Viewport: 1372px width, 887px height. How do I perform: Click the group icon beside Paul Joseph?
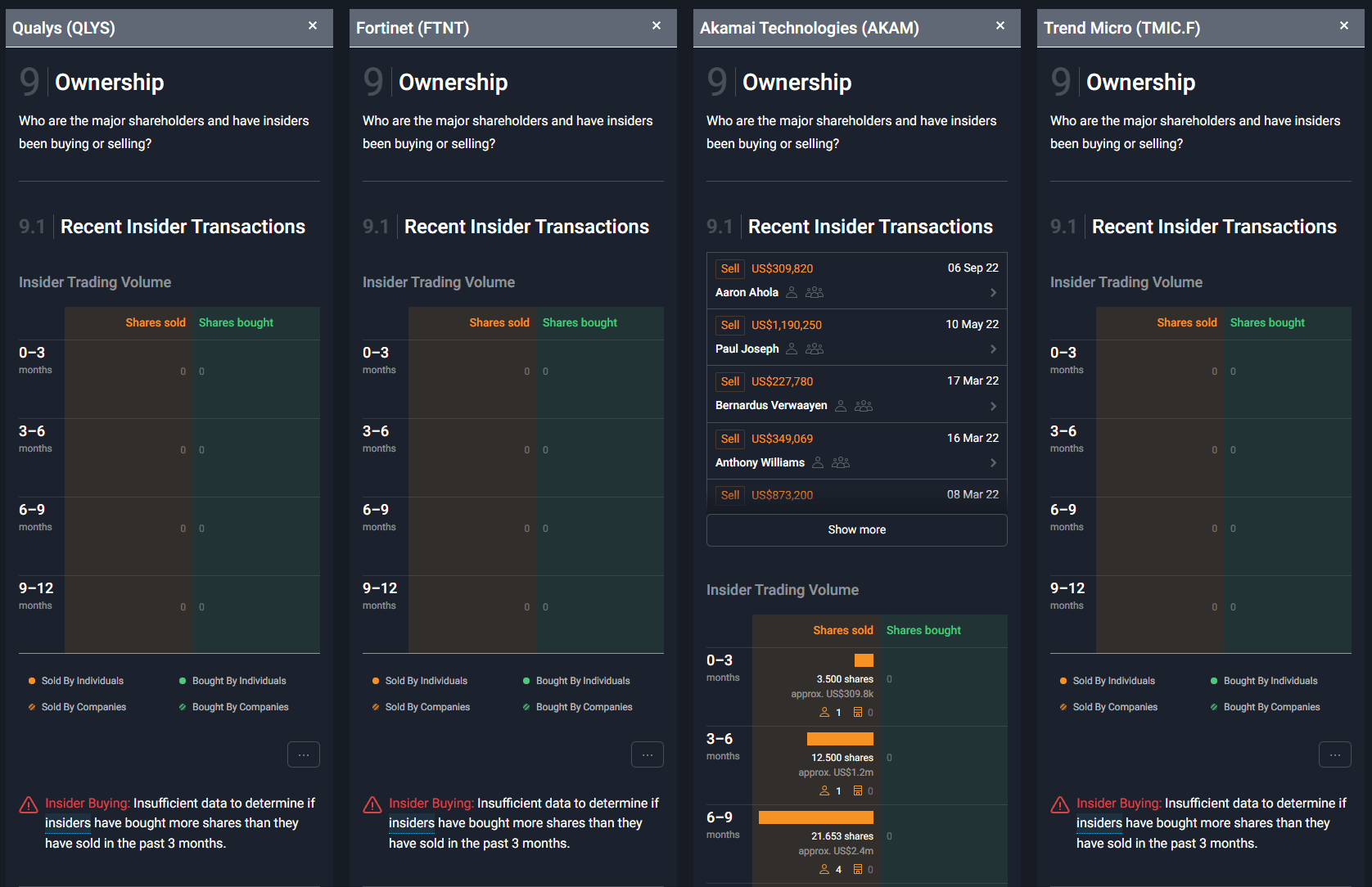815,349
